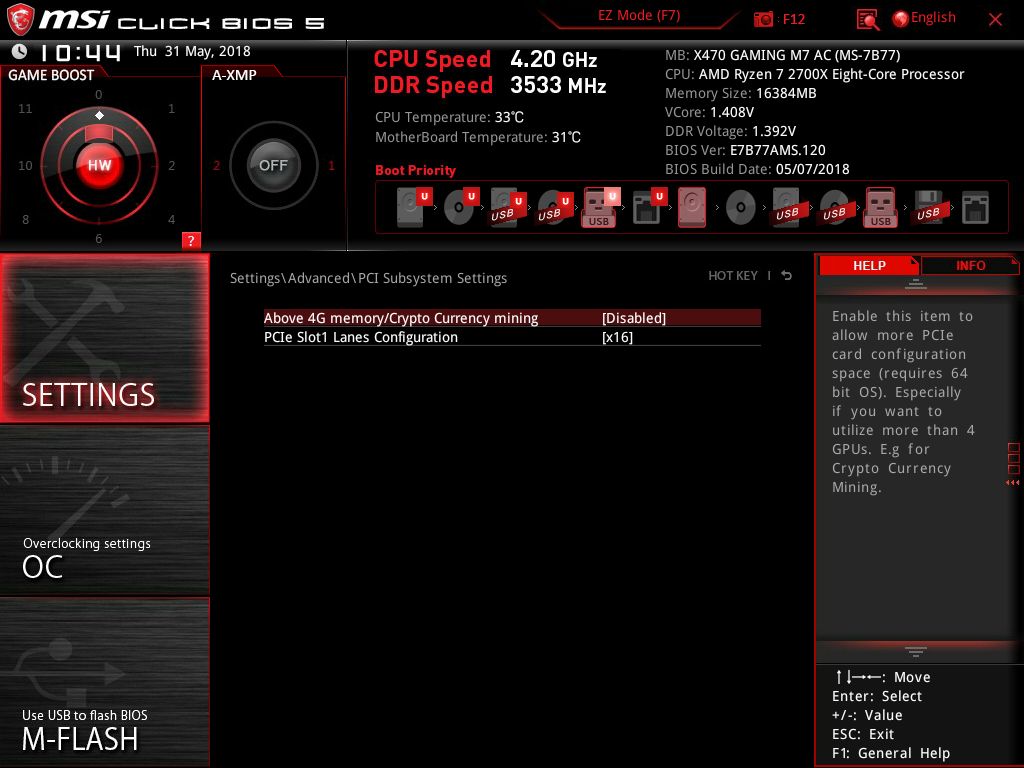
Task: Select the legacy USB key boot device
Action: (x=880, y=207)
